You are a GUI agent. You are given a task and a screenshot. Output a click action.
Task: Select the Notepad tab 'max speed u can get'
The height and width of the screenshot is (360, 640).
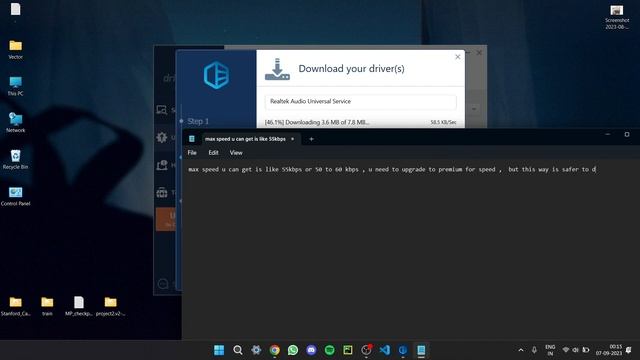click(245, 139)
